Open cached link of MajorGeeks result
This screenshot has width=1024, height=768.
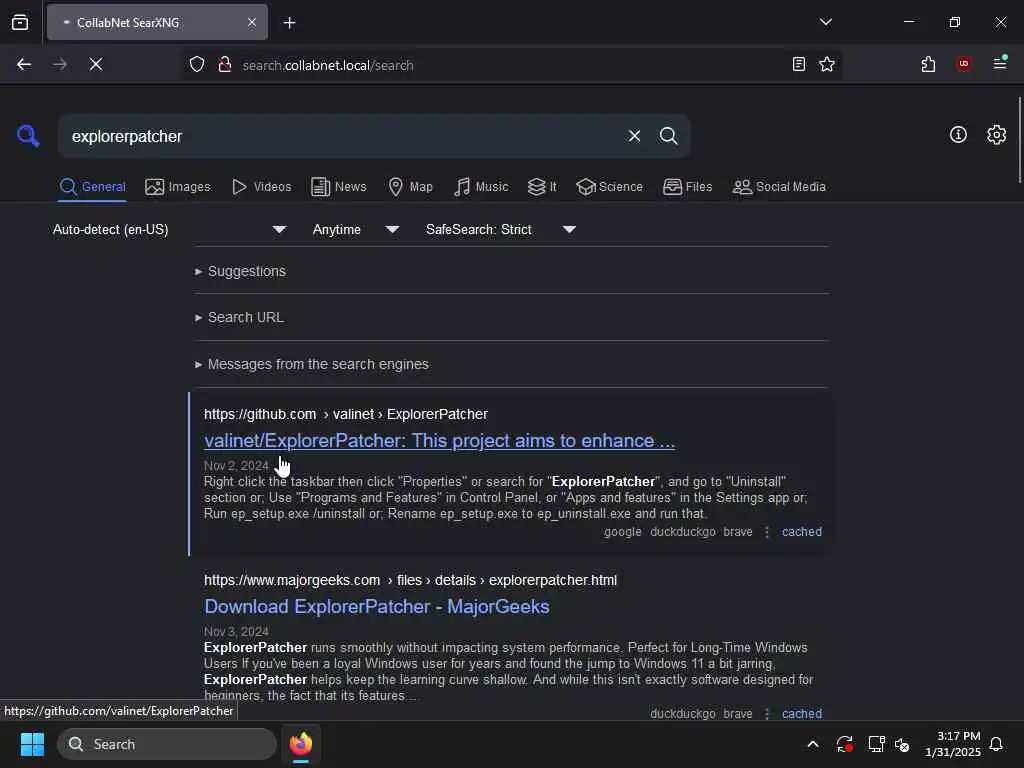[801, 713]
